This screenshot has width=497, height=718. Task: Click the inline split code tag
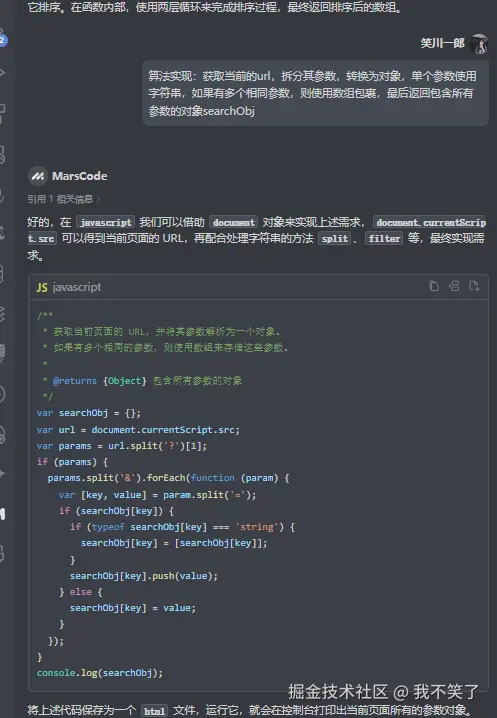[334, 238]
